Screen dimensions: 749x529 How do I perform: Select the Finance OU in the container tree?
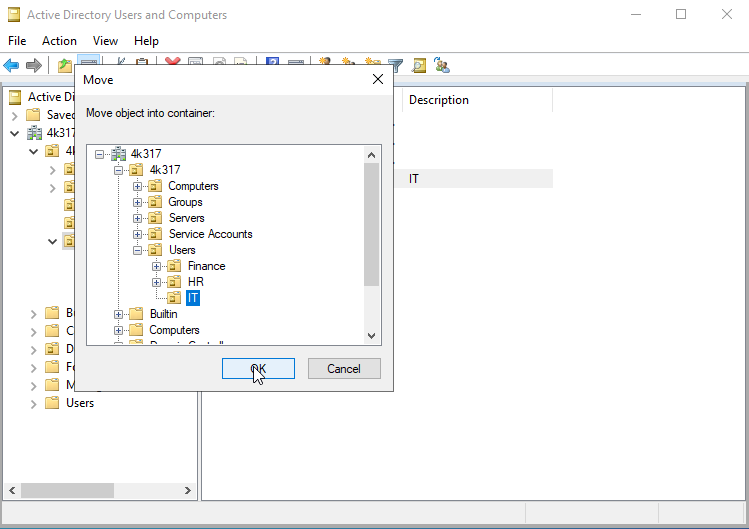click(206, 266)
